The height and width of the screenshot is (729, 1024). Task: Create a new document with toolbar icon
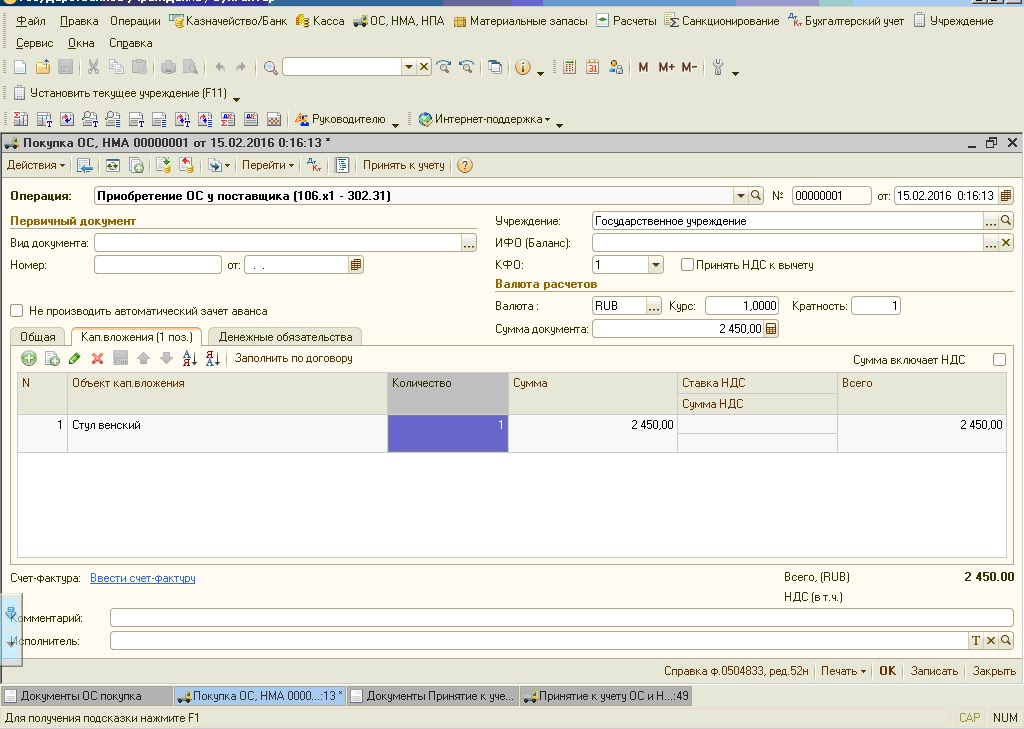click(20, 67)
